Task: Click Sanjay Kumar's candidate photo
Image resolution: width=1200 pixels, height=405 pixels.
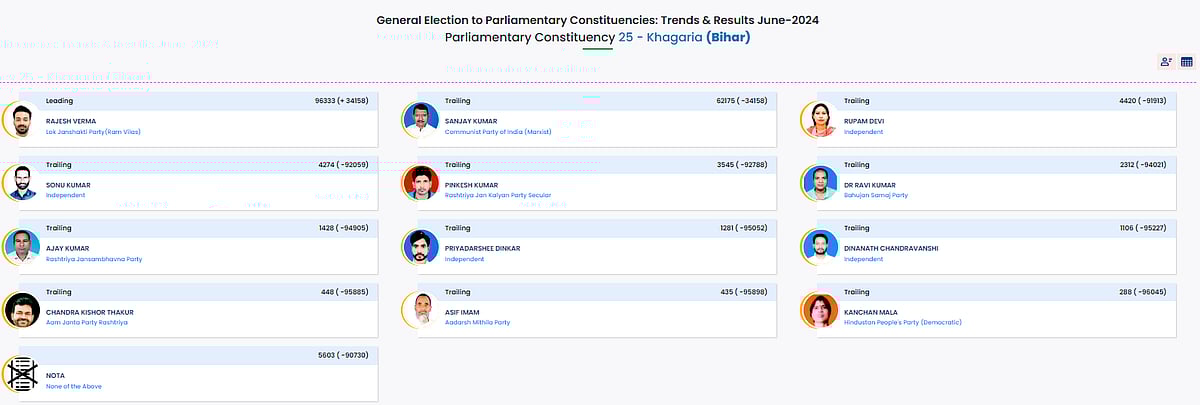Action: tap(422, 121)
